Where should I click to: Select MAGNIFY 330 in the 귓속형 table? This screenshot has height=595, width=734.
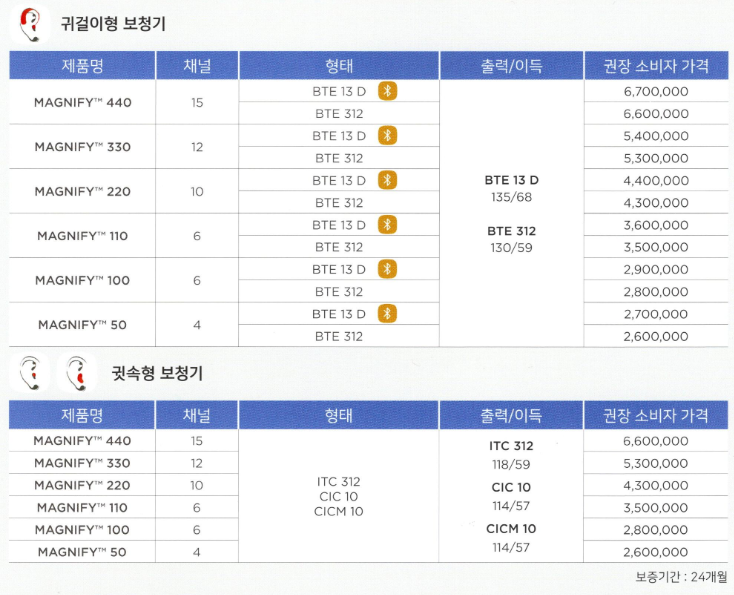82,463
